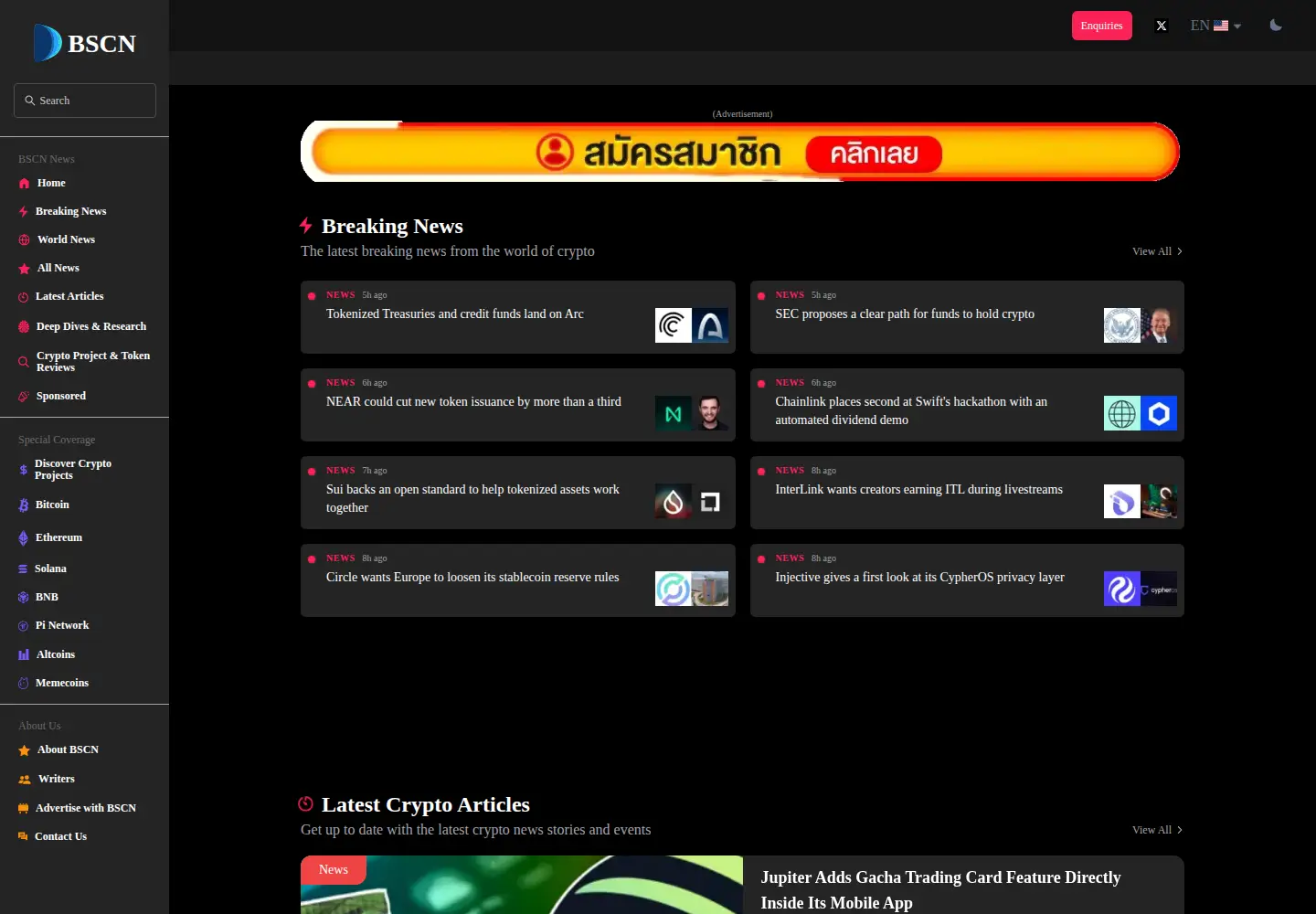Open the X (Twitter) social icon

click(x=1162, y=26)
